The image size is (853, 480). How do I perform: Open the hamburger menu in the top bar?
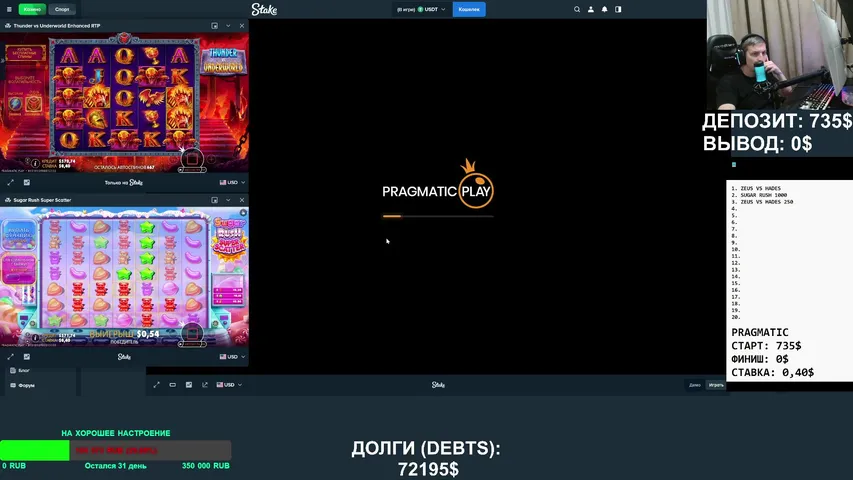[9, 9]
